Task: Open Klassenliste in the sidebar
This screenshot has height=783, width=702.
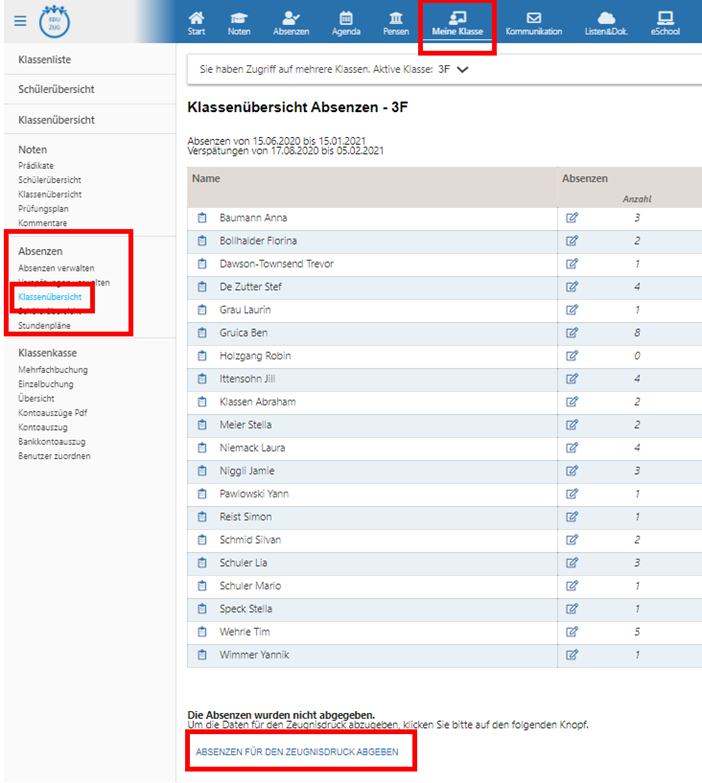Action: pyautogui.click(x=45, y=61)
